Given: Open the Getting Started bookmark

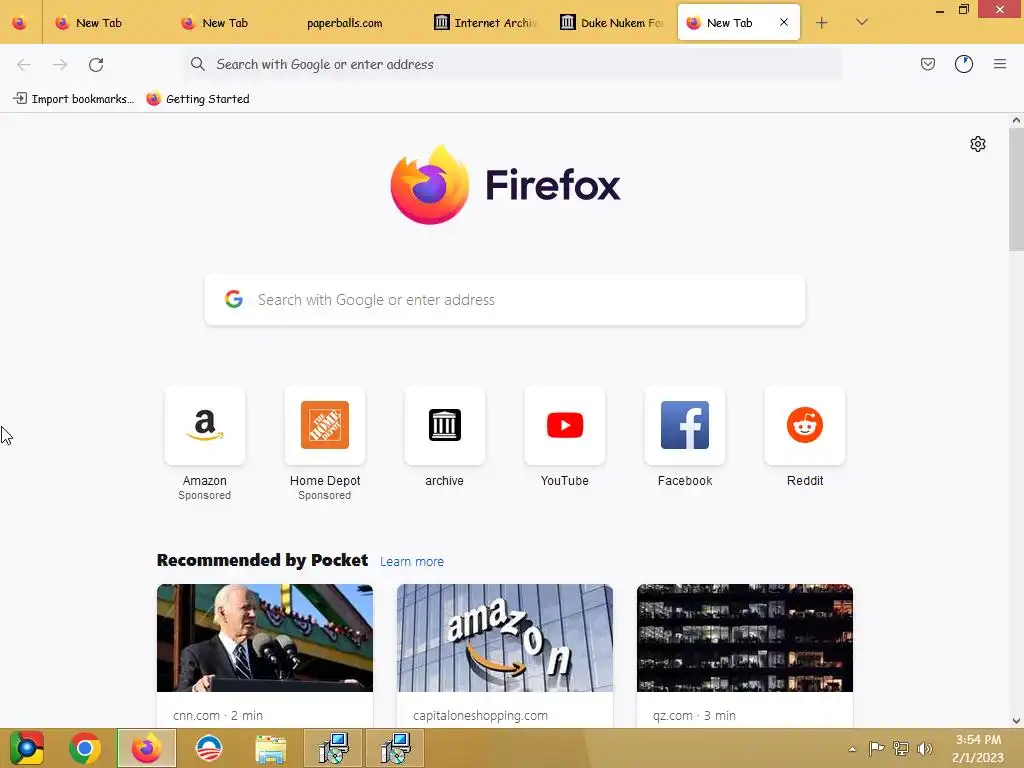Looking at the screenshot, I should click(x=198, y=99).
